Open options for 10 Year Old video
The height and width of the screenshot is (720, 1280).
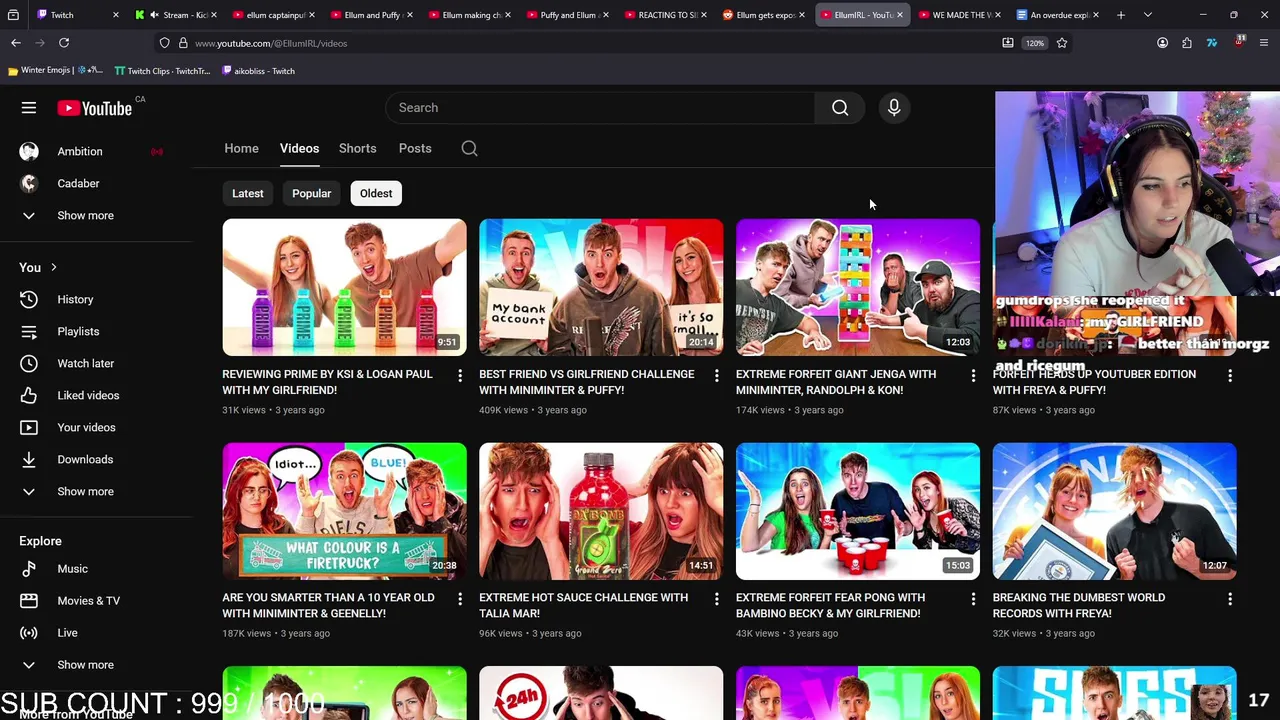(460, 598)
